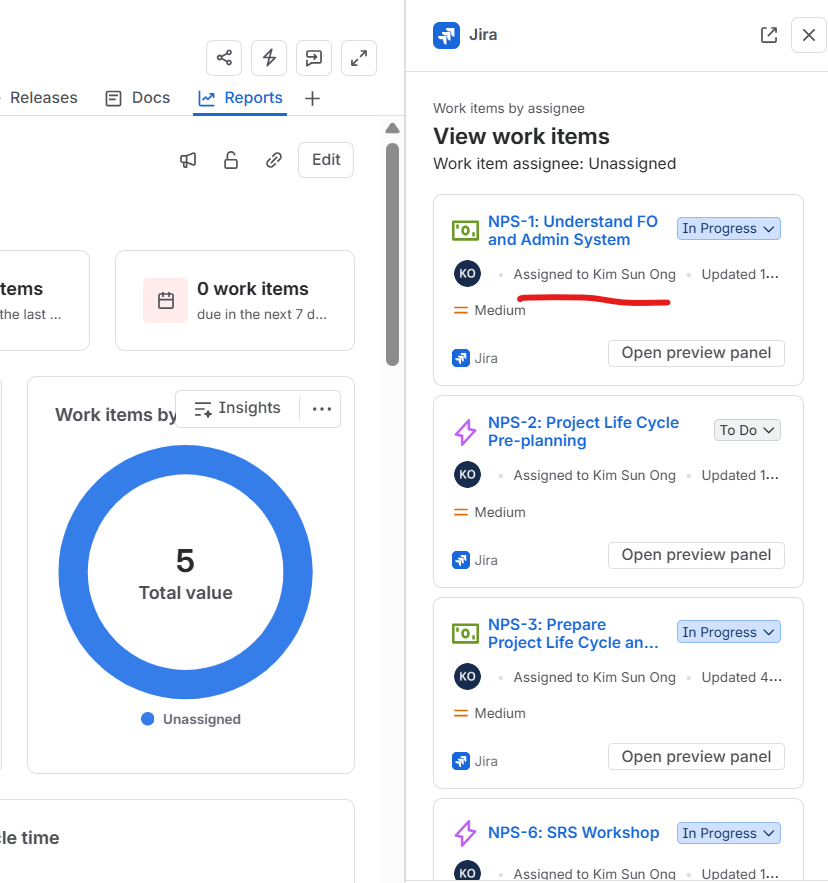Image resolution: width=828 pixels, height=883 pixels.
Task: Open the three-dot more menu on chart
Action: [322, 409]
